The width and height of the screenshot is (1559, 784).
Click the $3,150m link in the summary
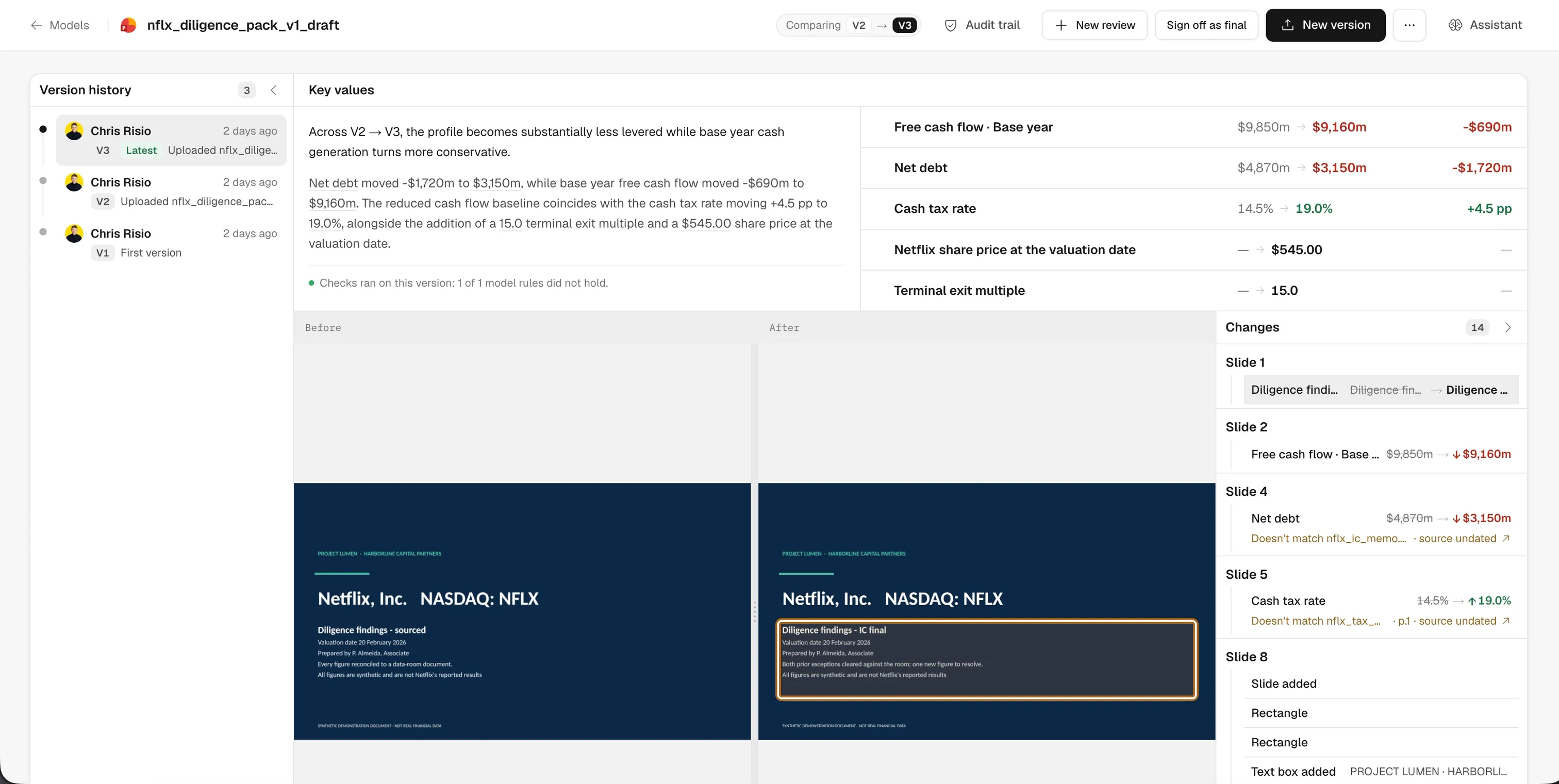[496, 182]
